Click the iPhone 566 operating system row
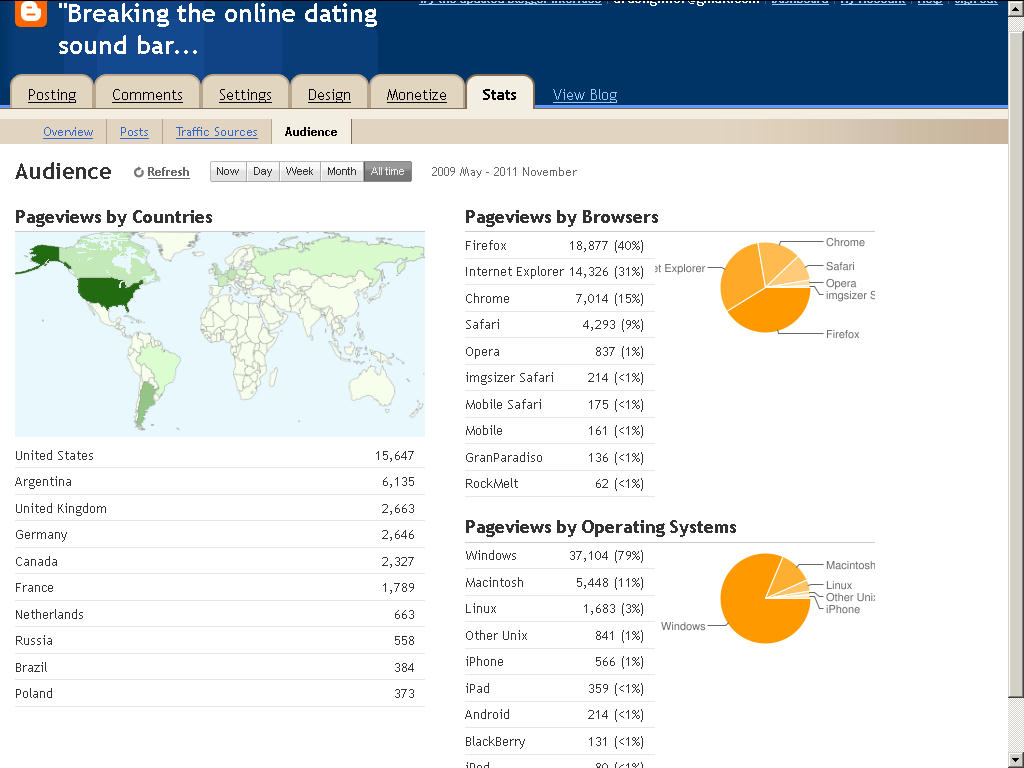 point(560,662)
